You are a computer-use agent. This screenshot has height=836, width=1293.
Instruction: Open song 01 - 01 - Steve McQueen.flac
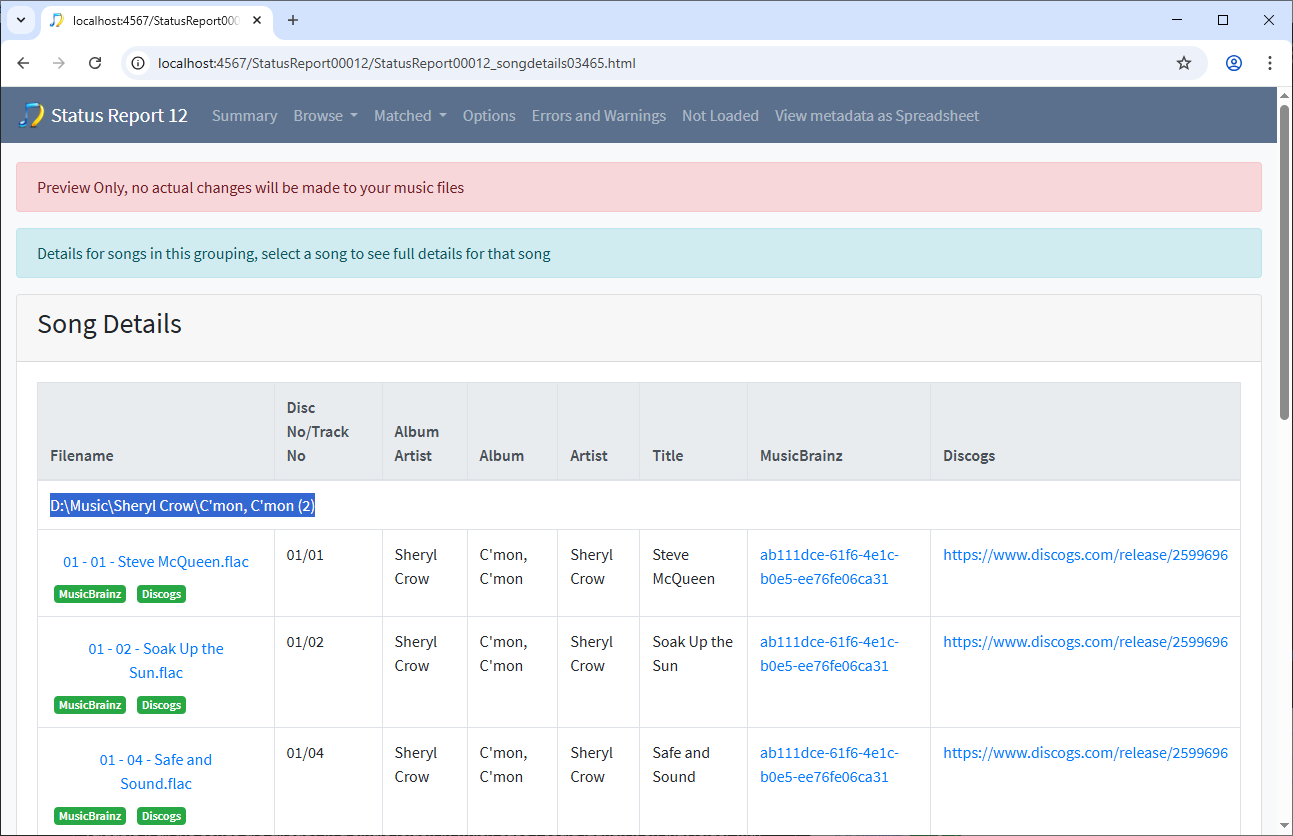[x=156, y=562]
